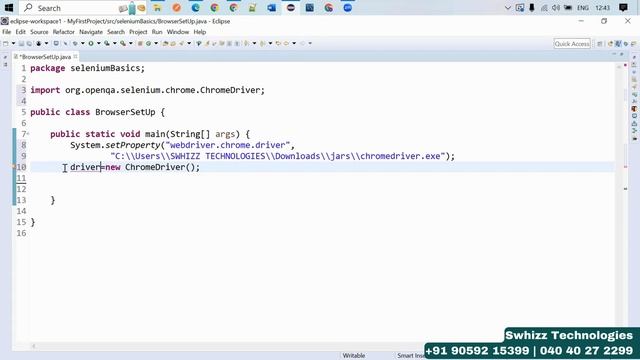
Task: Open the Edit menu
Action: 20,32
